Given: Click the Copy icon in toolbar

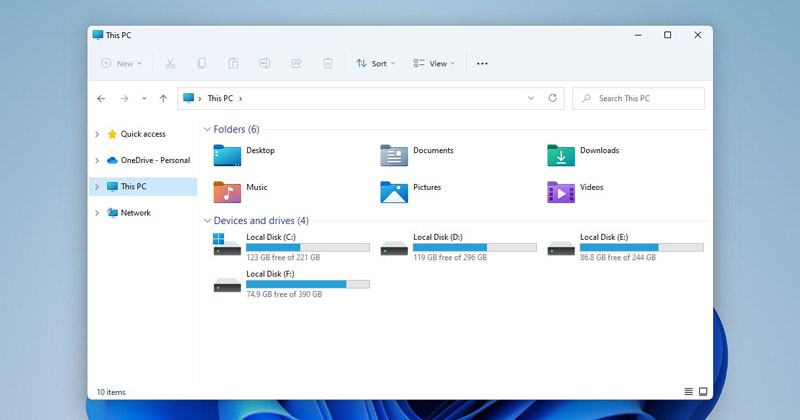Looking at the screenshot, I should pos(202,63).
